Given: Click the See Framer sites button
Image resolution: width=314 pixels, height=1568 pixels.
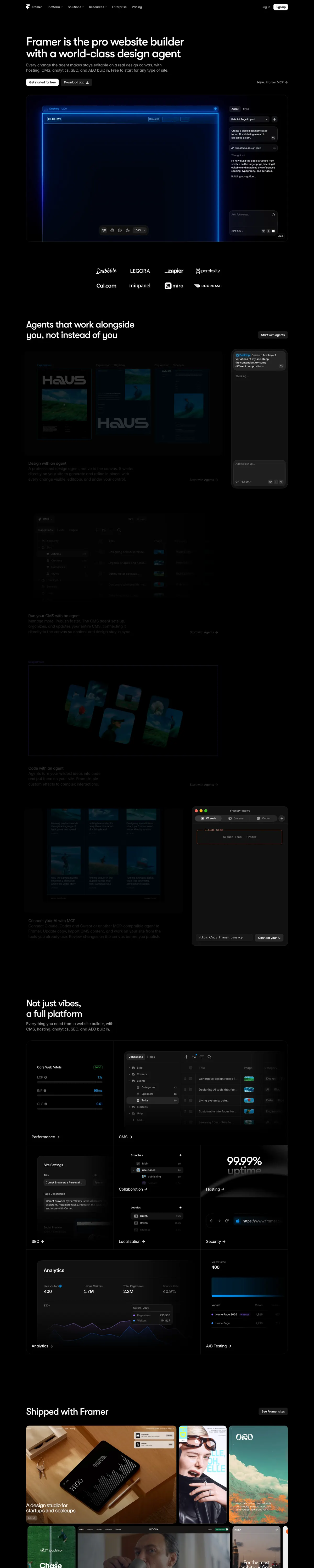Looking at the screenshot, I should tap(273, 1411).
